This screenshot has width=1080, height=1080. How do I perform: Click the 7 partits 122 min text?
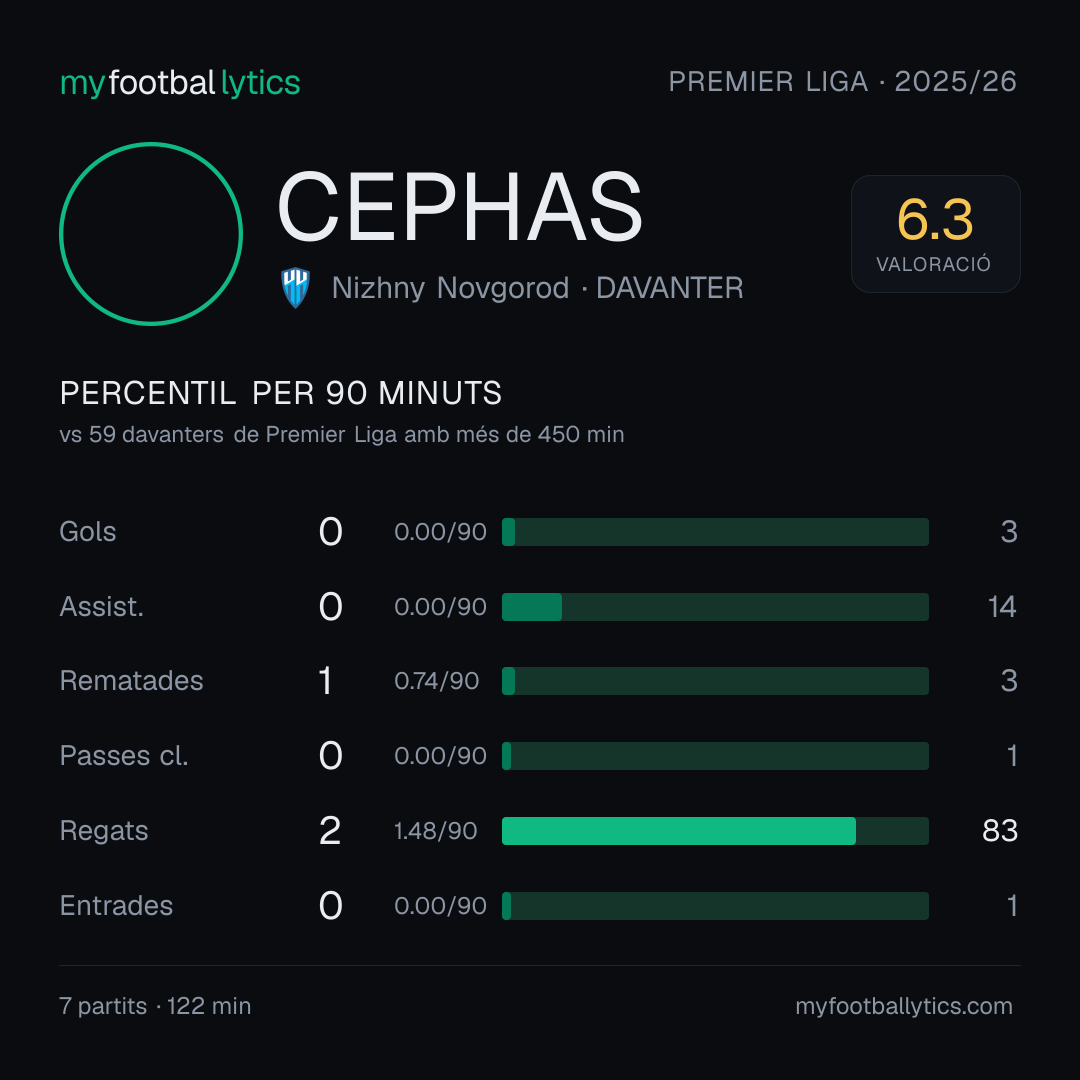(x=155, y=1006)
